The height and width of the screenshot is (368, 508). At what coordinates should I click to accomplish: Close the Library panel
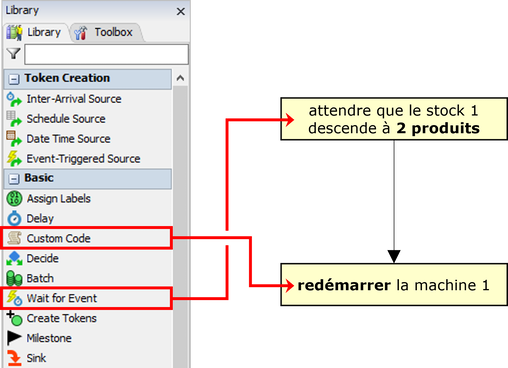tap(181, 12)
